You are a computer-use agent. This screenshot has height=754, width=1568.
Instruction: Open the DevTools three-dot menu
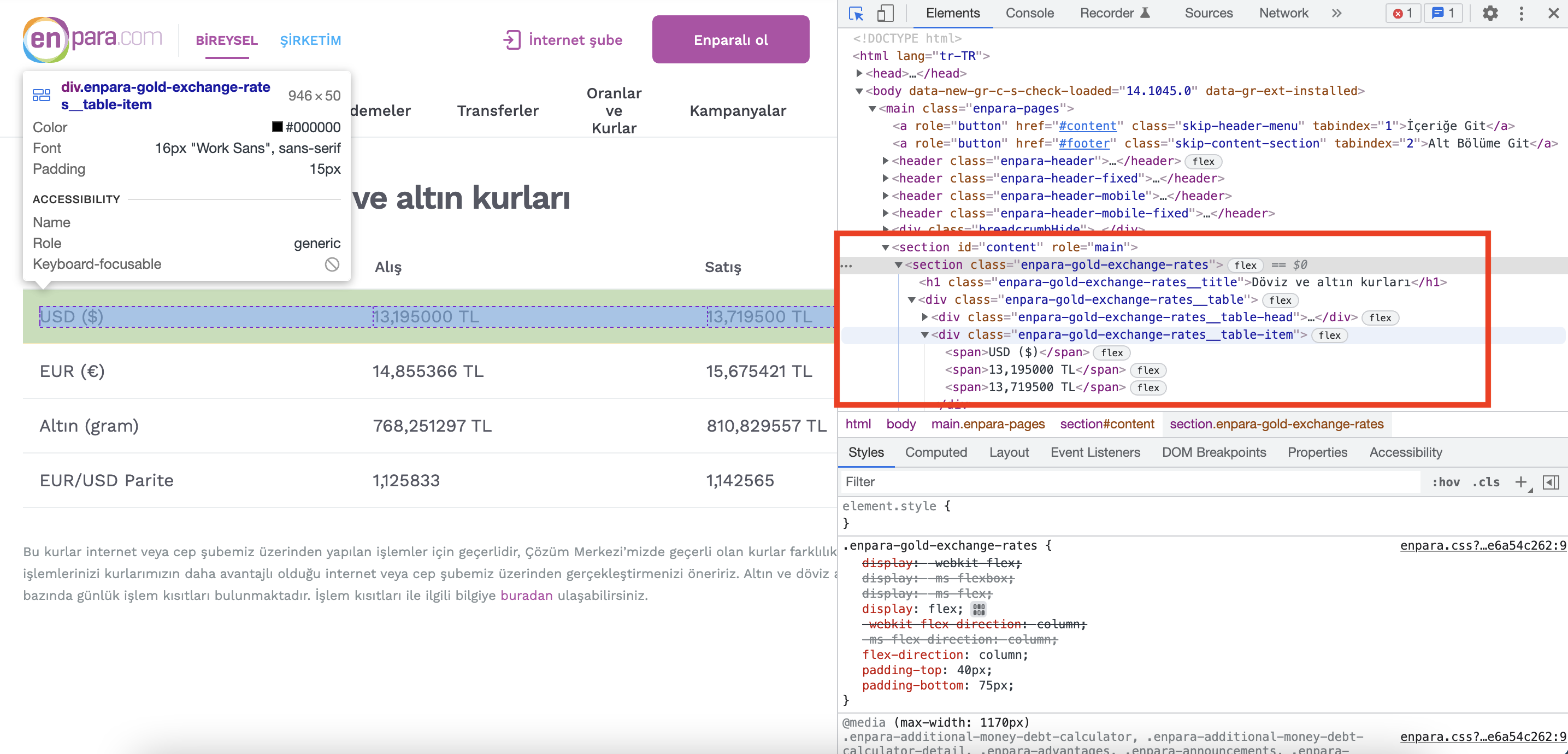[1521, 14]
